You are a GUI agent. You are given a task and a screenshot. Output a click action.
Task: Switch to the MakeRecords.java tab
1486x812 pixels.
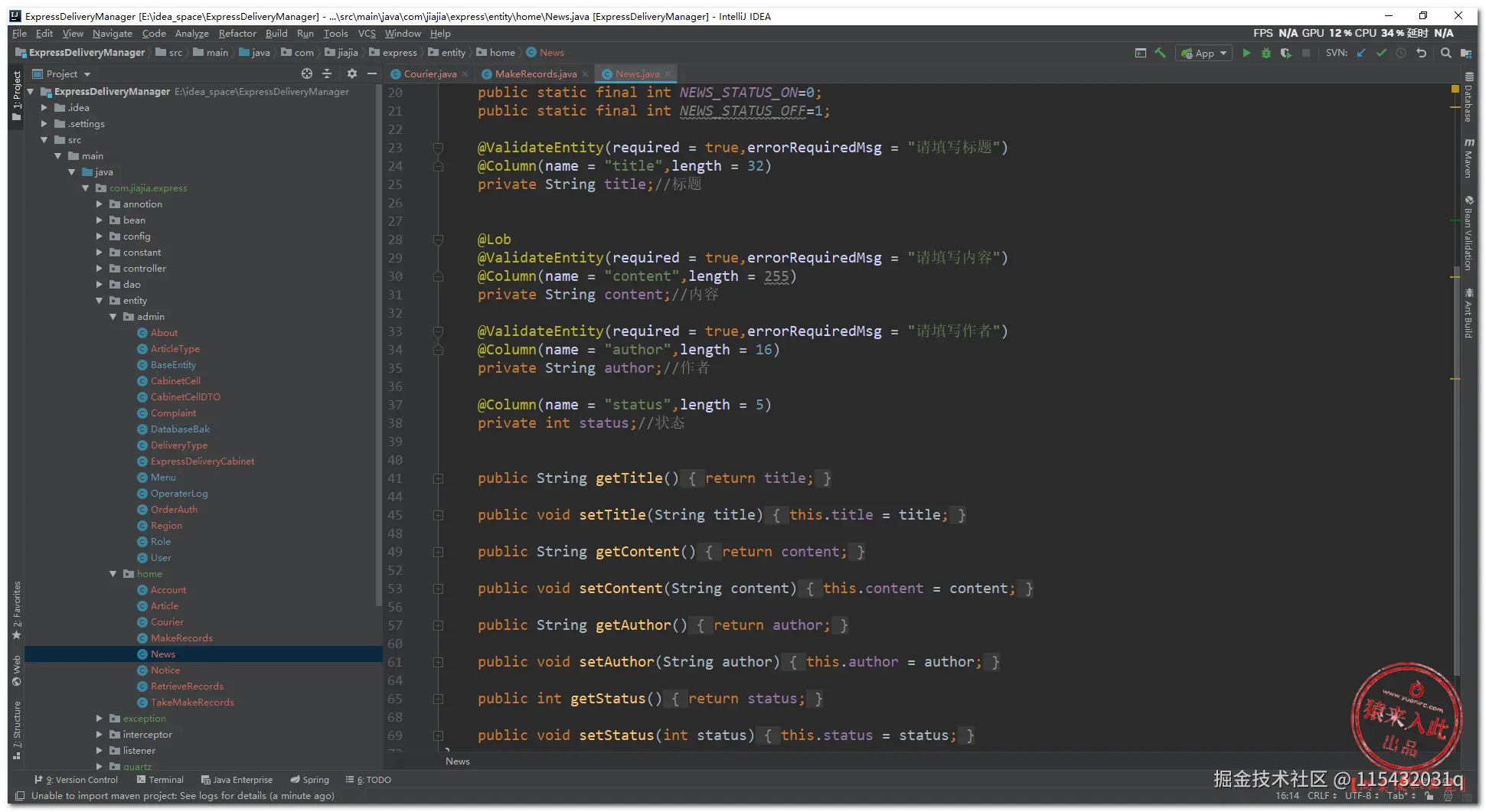(x=535, y=74)
